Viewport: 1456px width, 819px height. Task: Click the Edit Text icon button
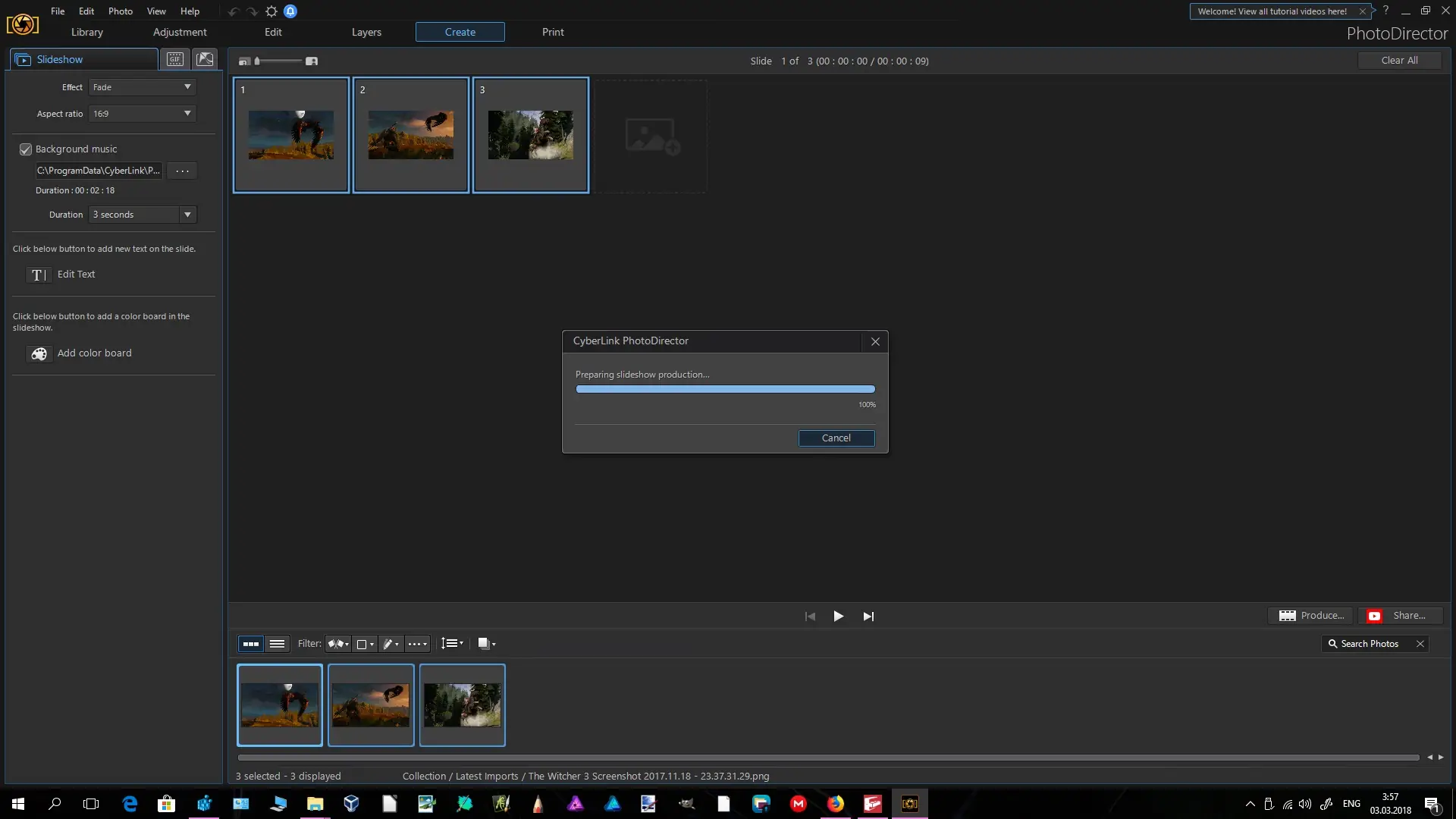click(39, 275)
